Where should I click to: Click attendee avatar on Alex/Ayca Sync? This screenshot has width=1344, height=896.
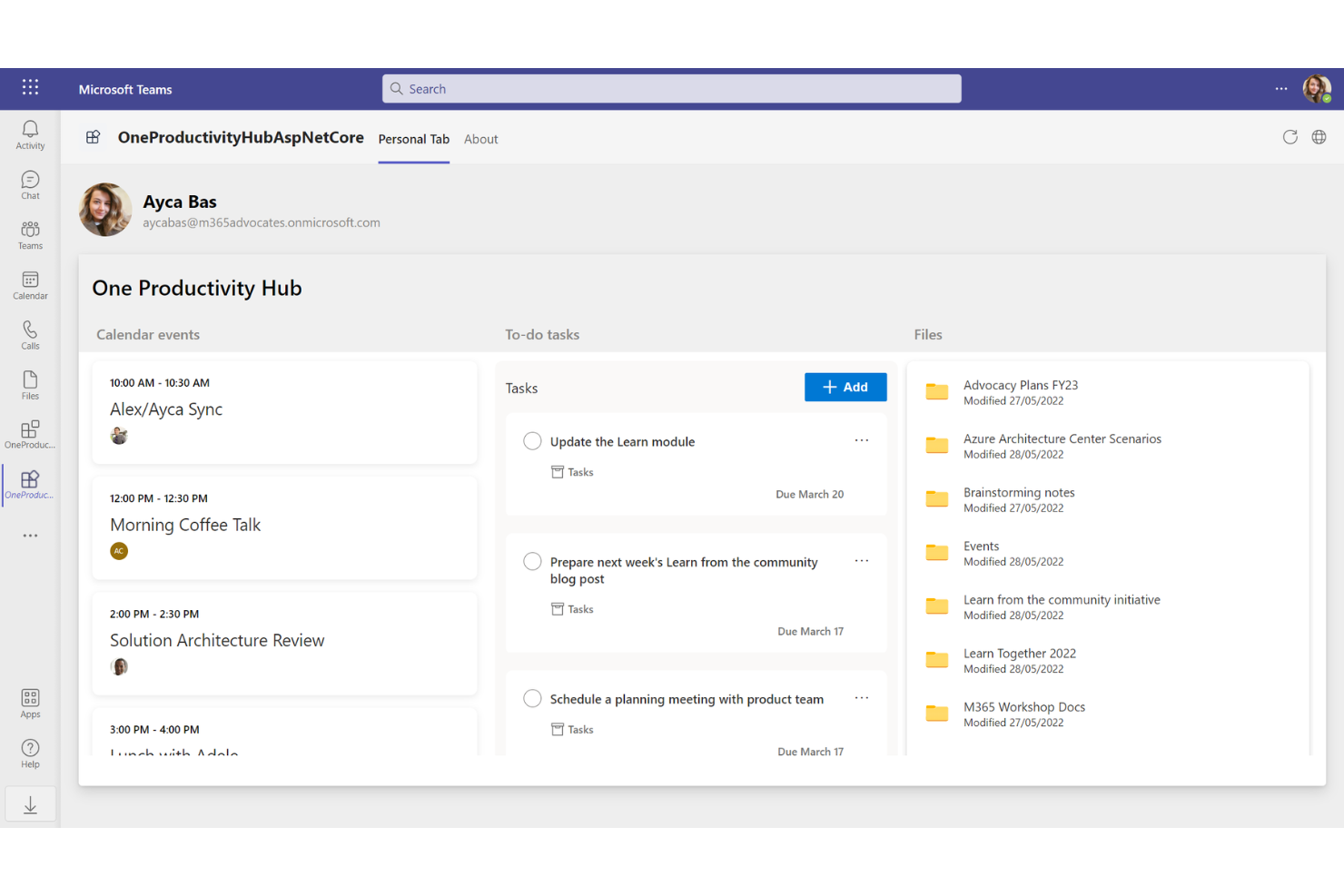point(119,436)
